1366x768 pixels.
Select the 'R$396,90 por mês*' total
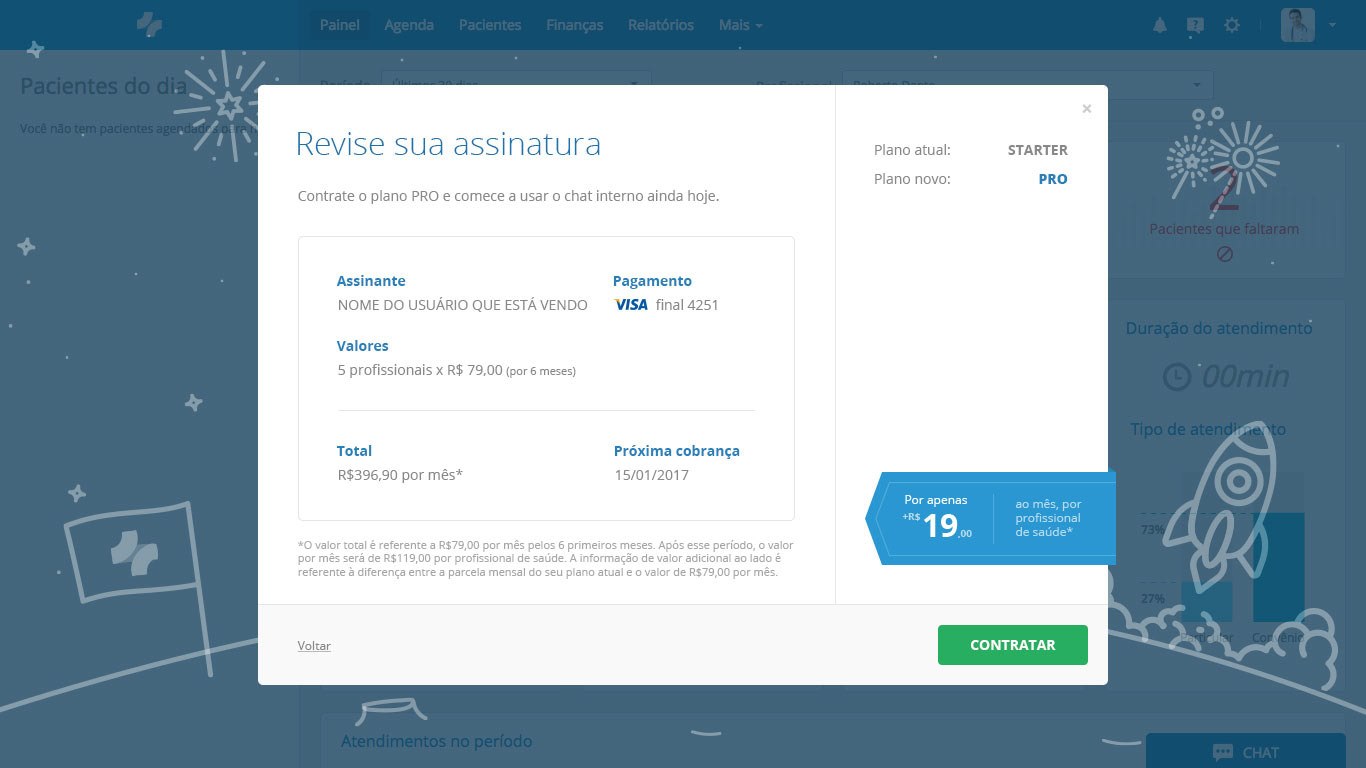pos(400,475)
